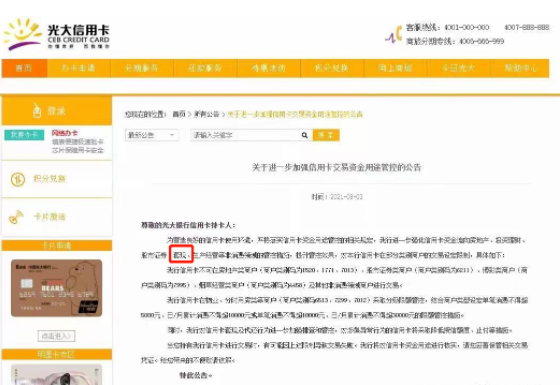Click the customer hotline number 4001-000-000
Image resolution: width=560 pixels, height=385 pixels.
(466, 28)
